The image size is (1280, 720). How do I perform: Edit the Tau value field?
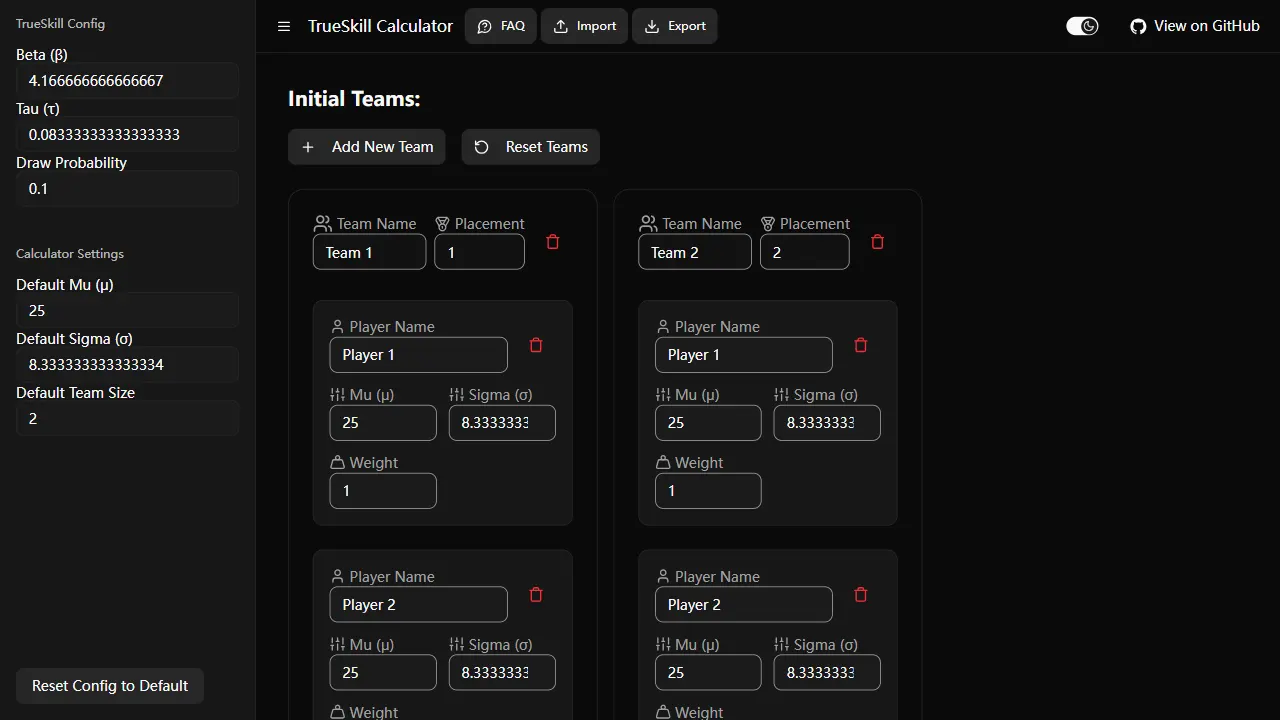127,135
